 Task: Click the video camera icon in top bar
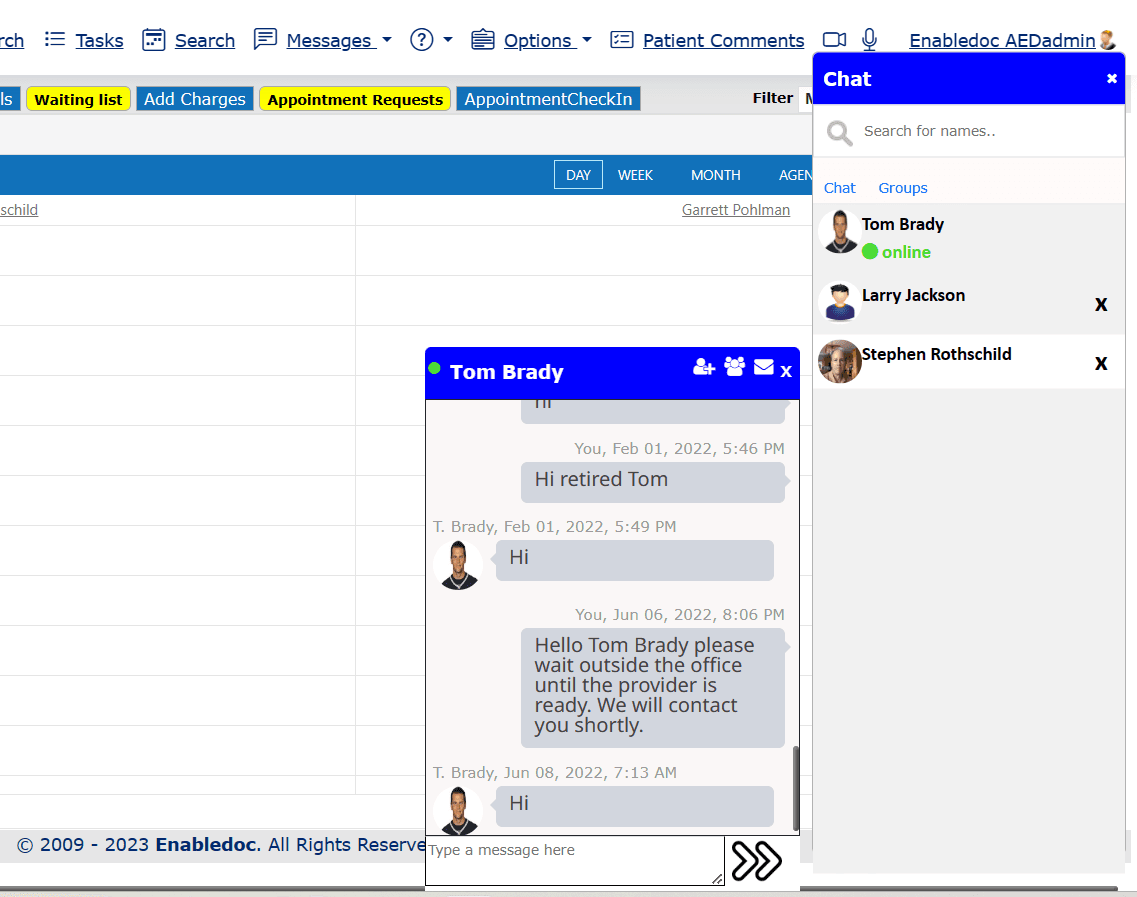(x=834, y=40)
